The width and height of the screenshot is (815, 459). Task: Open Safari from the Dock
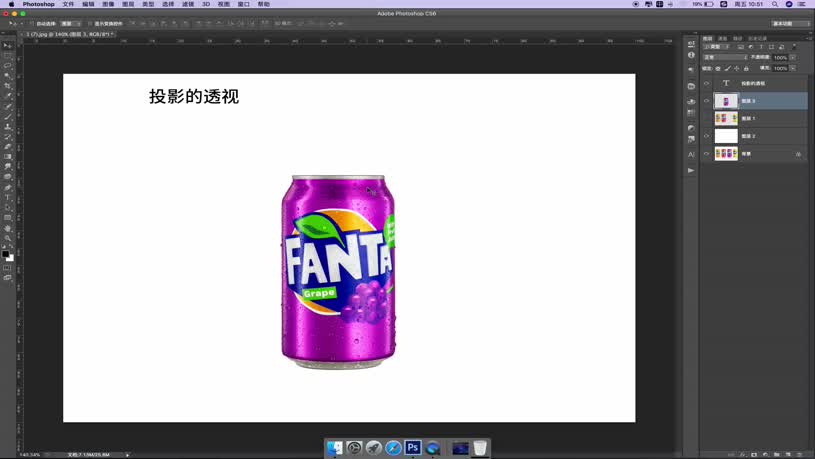coord(393,448)
